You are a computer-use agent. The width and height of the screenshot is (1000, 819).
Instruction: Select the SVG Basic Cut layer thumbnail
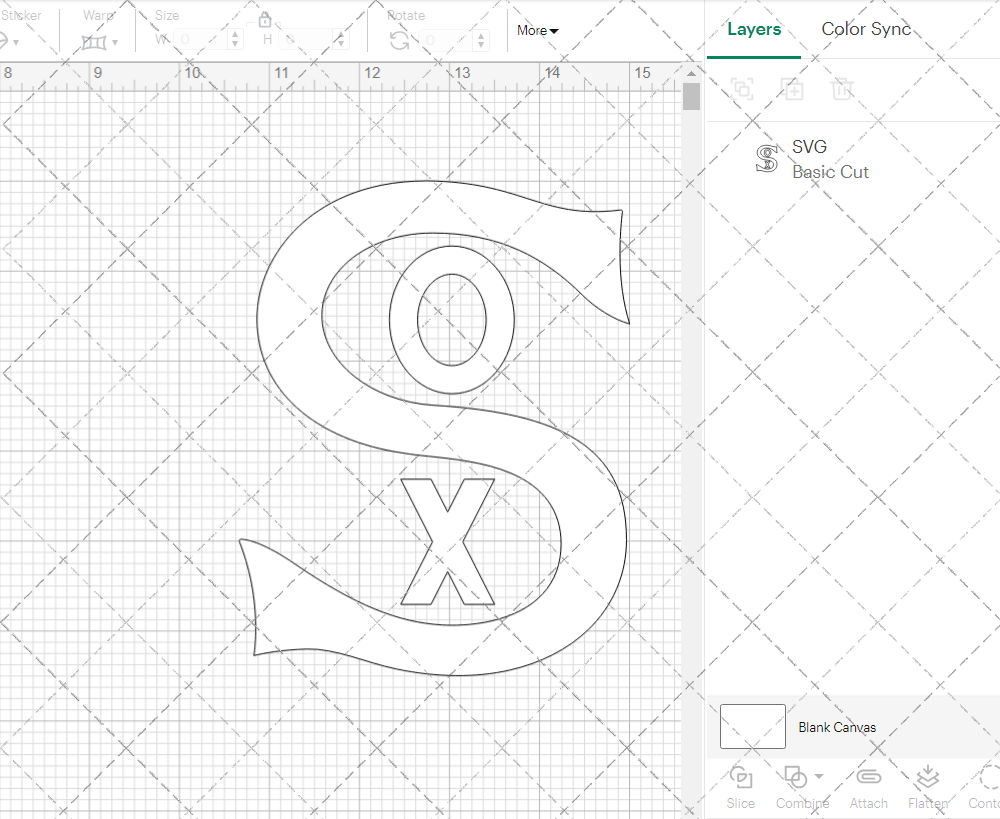(x=767, y=159)
